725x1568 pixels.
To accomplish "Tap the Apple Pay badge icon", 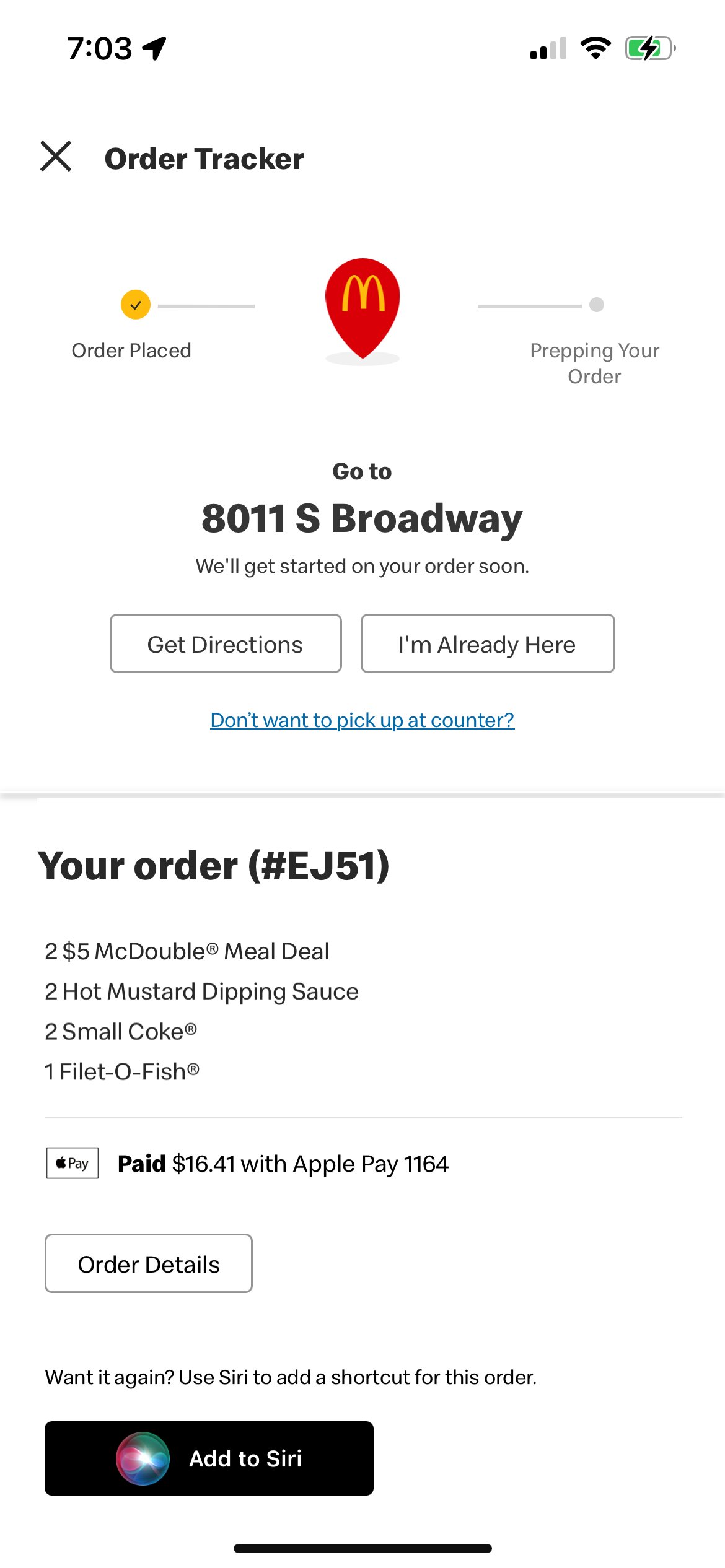I will [x=72, y=1163].
